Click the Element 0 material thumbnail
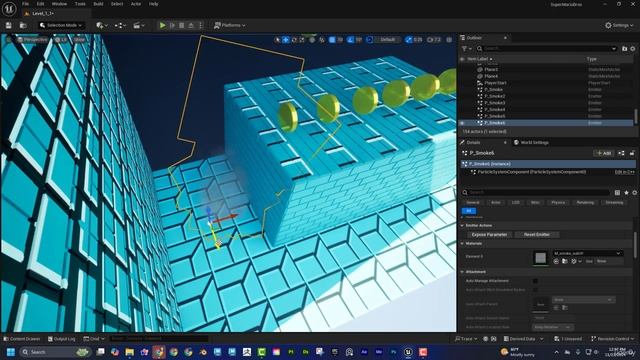The image size is (640, 360). pyautogui.click(x=540, y=258)
